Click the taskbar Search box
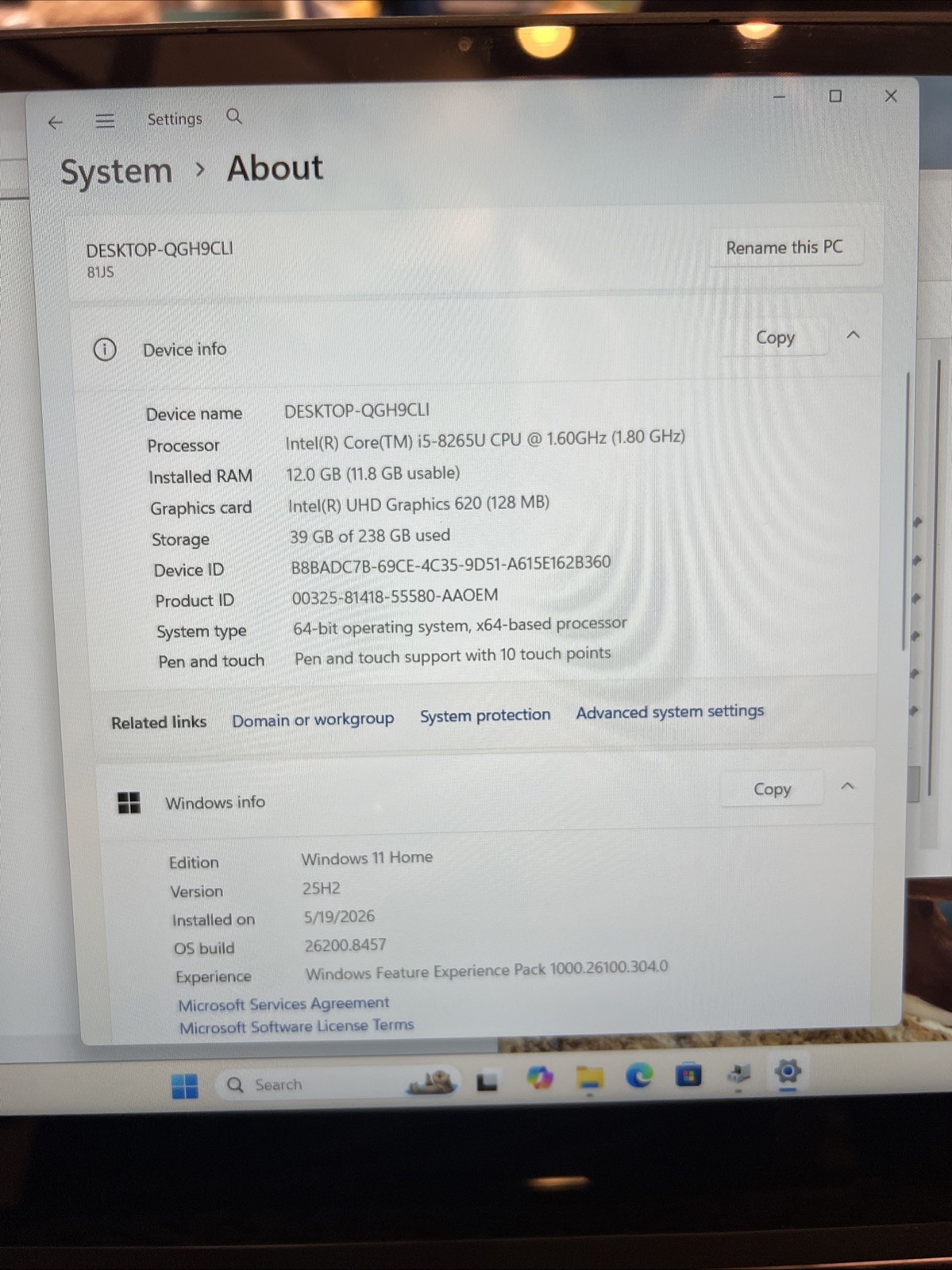 coord(337,1084)
